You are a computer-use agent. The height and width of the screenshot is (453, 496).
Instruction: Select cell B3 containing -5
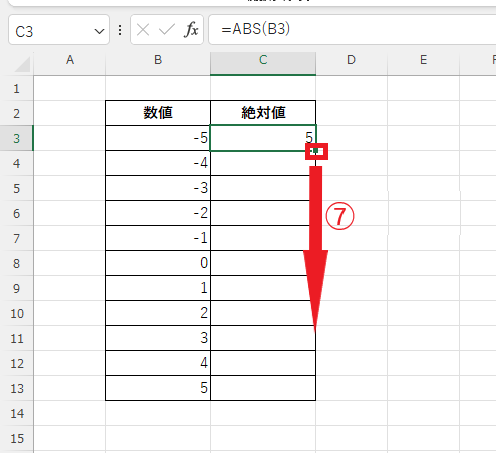[x=158, y=138]
